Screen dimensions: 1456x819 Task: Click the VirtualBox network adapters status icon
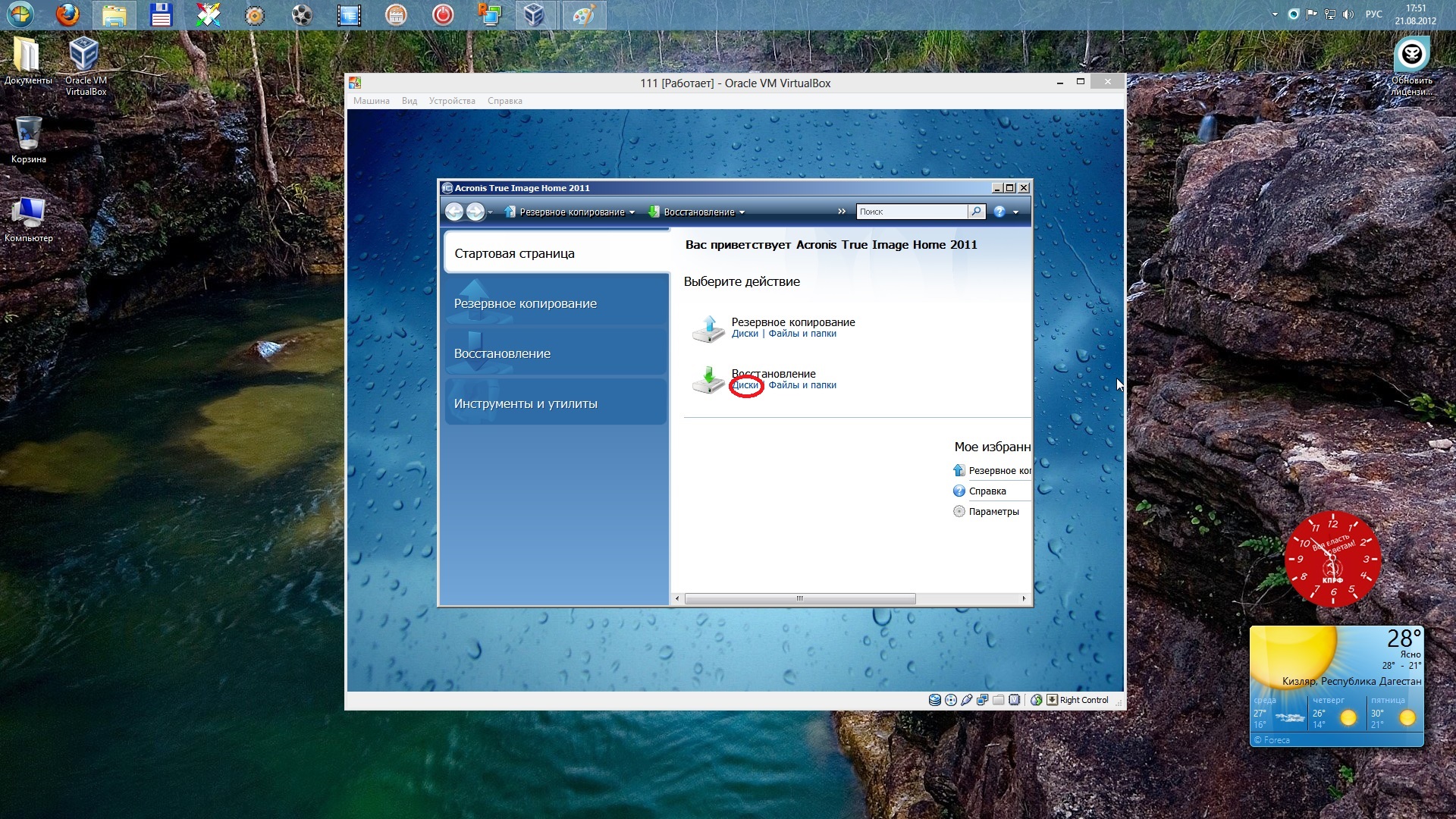(983, 700)
